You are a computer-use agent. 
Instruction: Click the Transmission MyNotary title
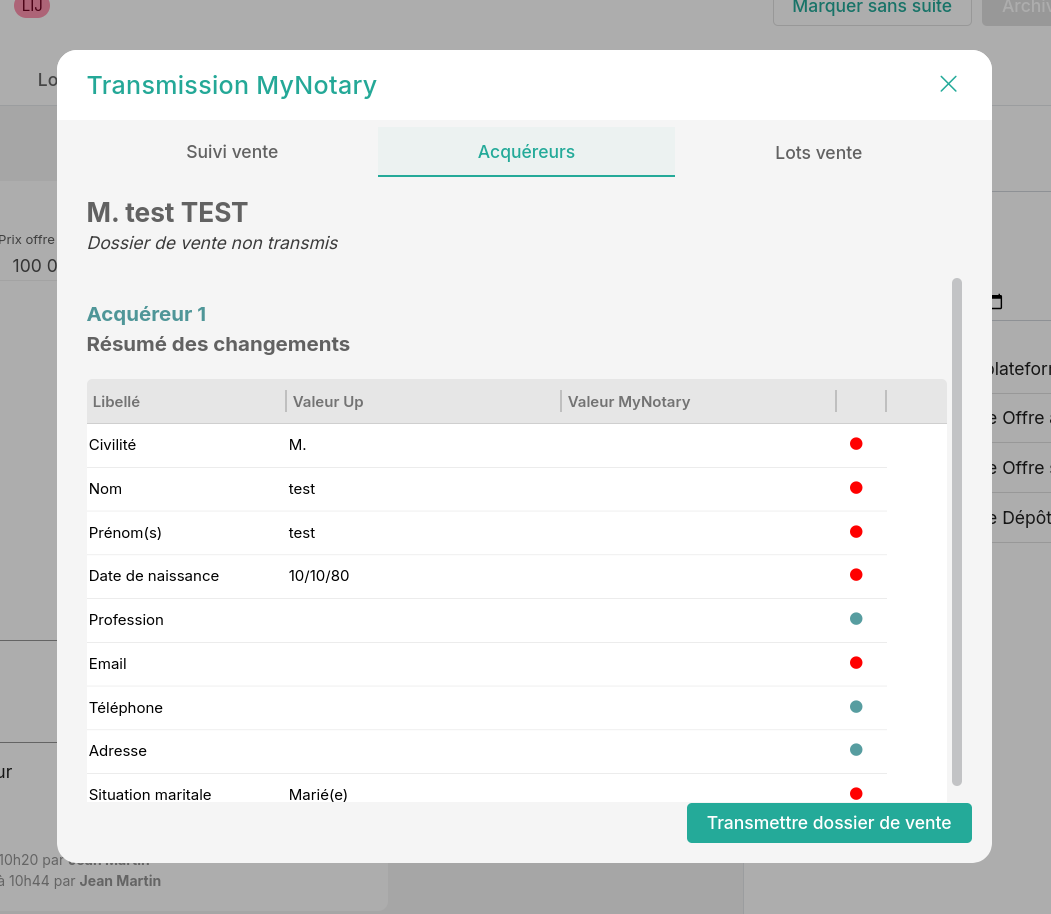click(232, 85)
